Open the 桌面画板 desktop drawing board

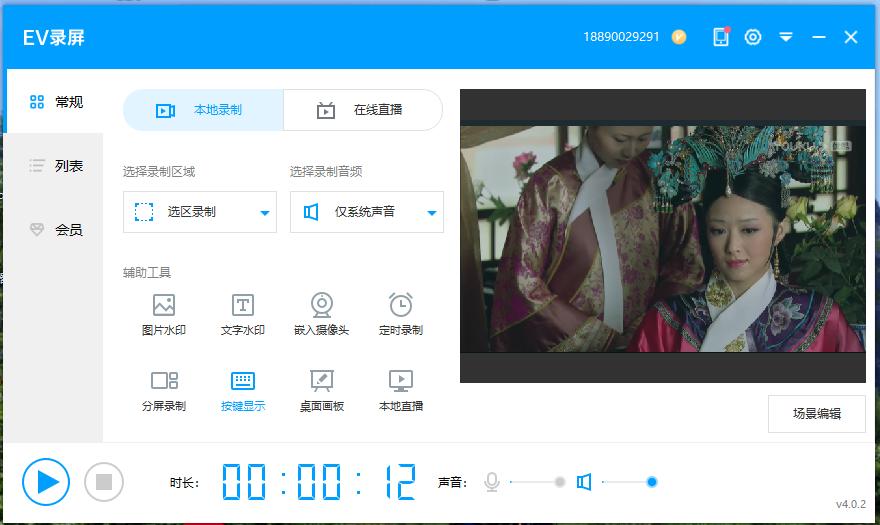pyautogui.click(x=322, y=391)
